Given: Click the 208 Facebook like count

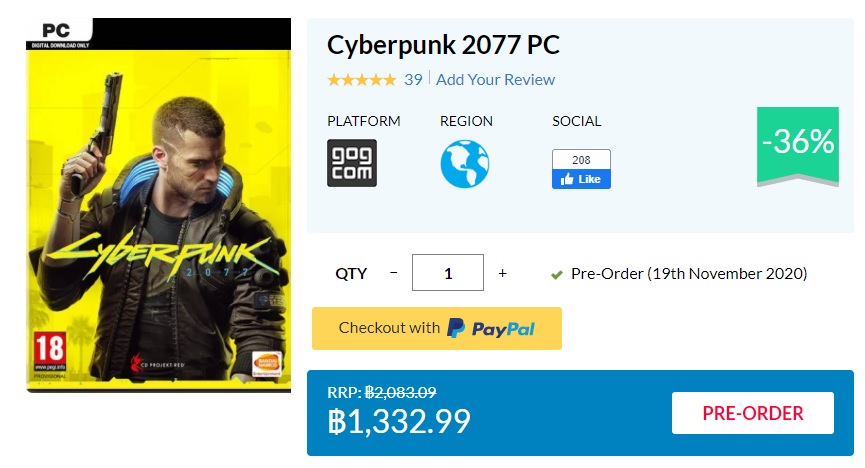Looking at the screenshot, I should coord(581,160).
